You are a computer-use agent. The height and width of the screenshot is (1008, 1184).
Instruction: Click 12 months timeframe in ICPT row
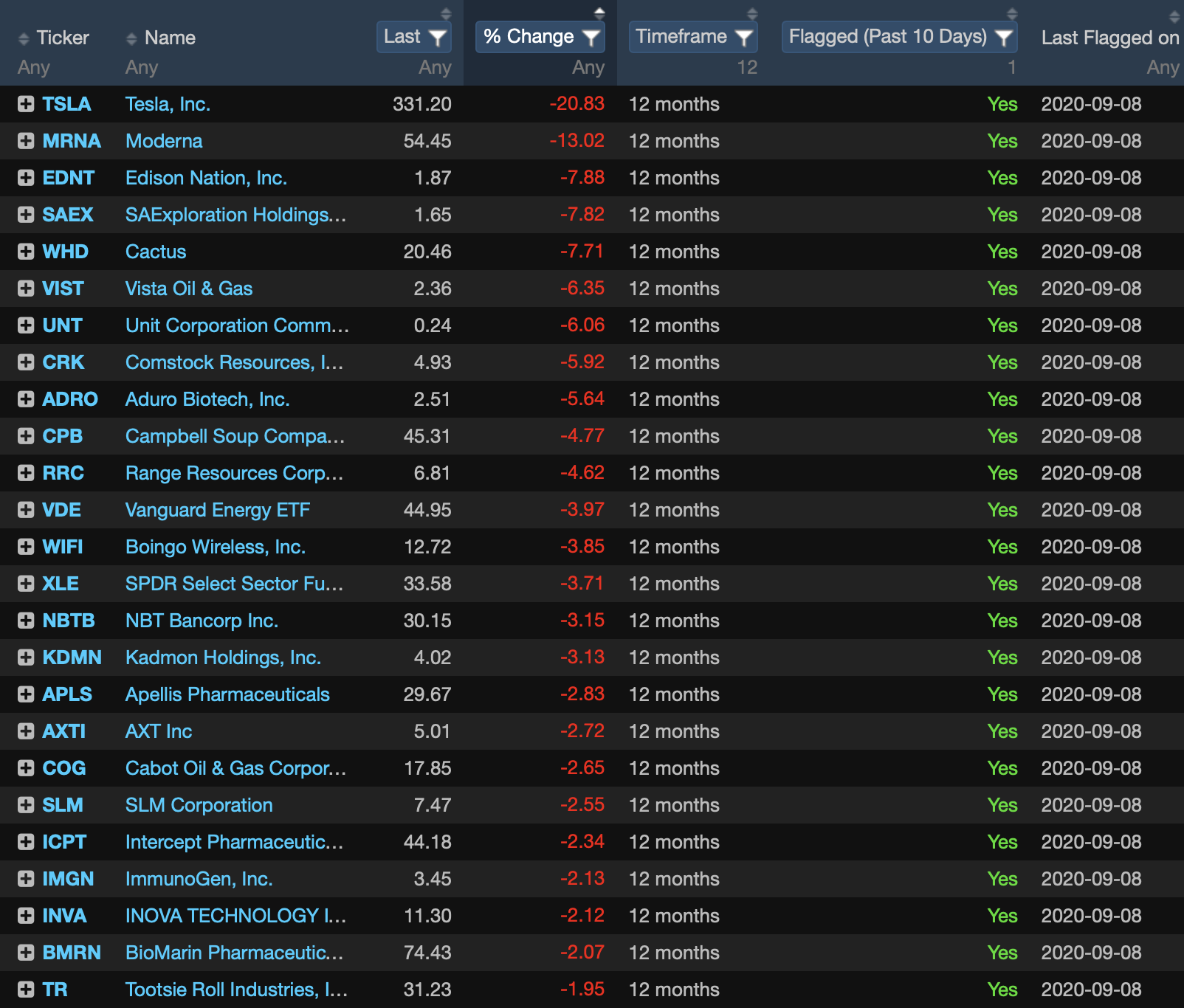click(674, 842)
